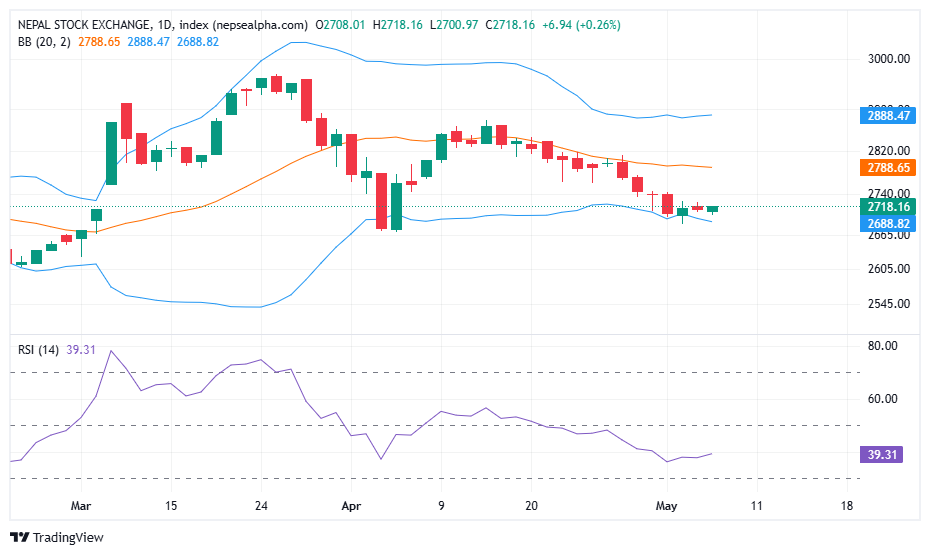
Task: Click the last green candlestick on the chart
Action: click(712, 209)
